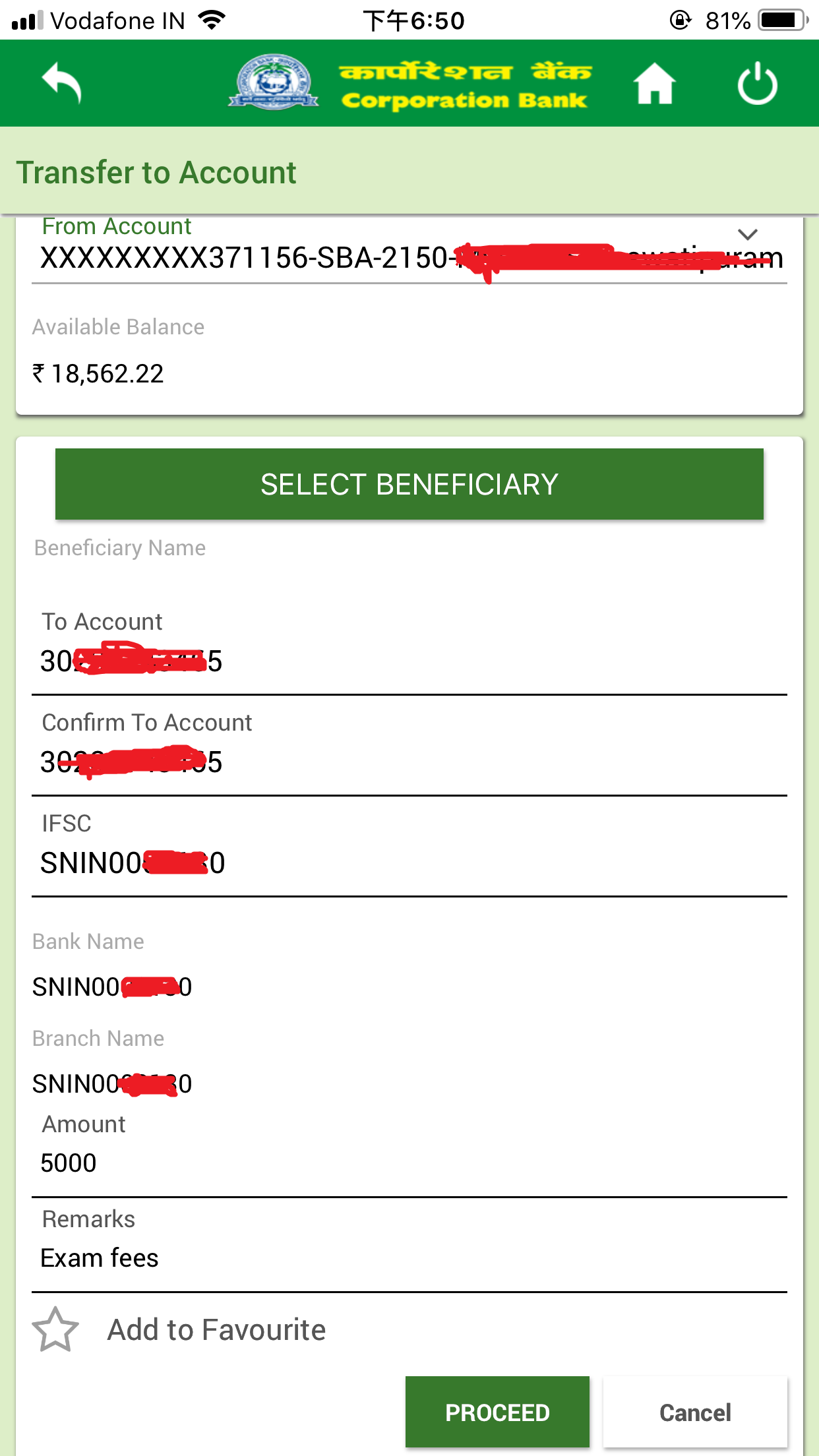Tap the Wi-Fi signal status icon
The width and height of the screenshot is (819, 1456).
tap(212, 20)
